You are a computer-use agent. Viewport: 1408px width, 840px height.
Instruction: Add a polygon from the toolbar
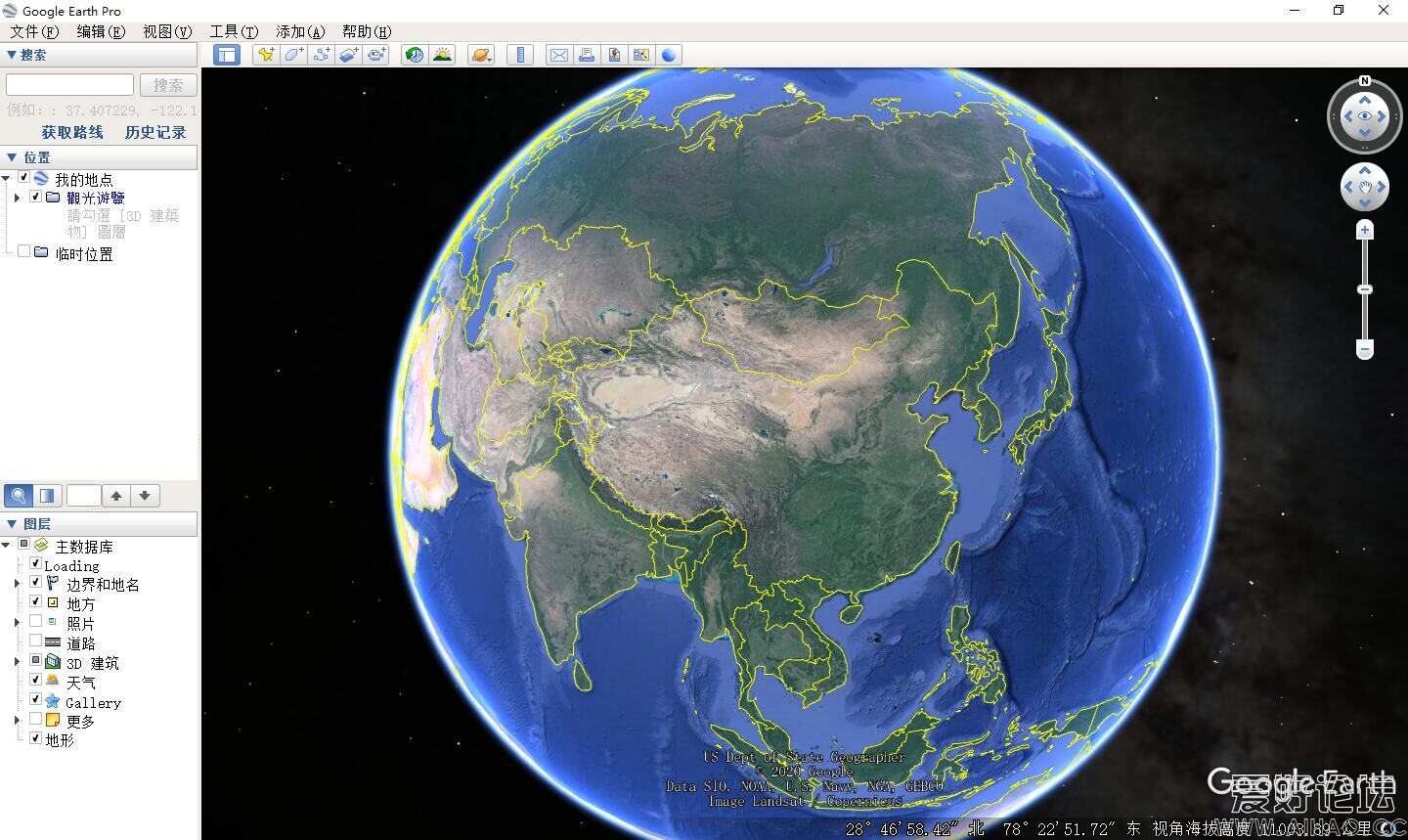click(293, 55)
